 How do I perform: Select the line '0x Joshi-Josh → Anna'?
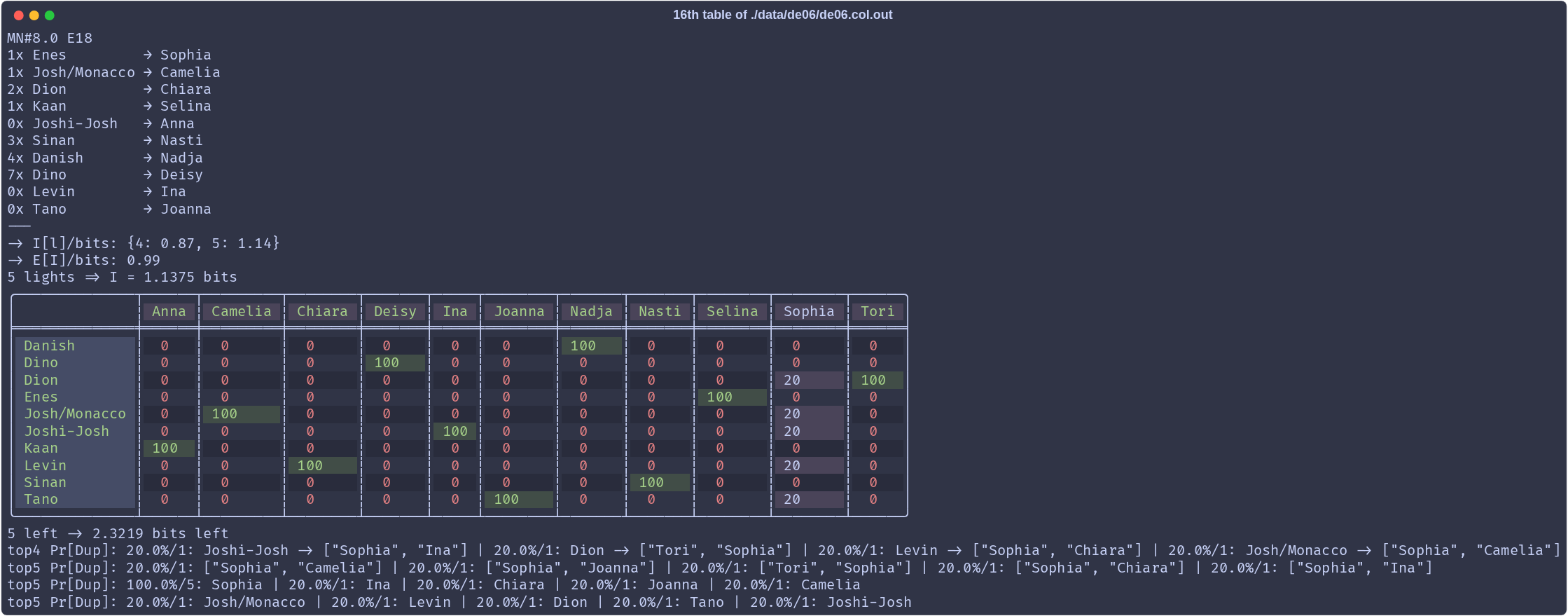pos(101,123)
